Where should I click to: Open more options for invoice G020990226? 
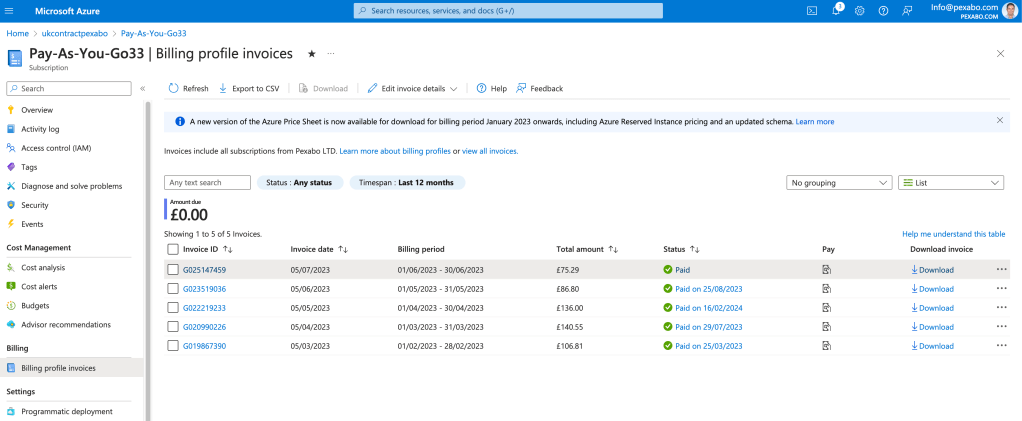tap(1001, 327)
